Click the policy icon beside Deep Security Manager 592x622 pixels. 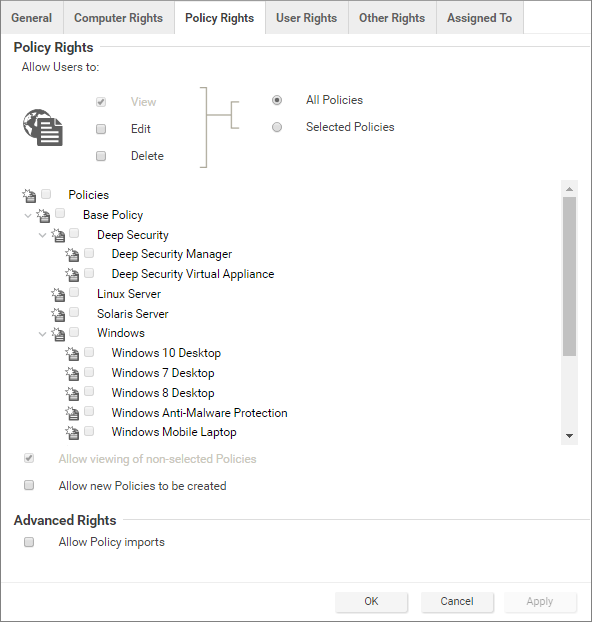coord(72,255)
